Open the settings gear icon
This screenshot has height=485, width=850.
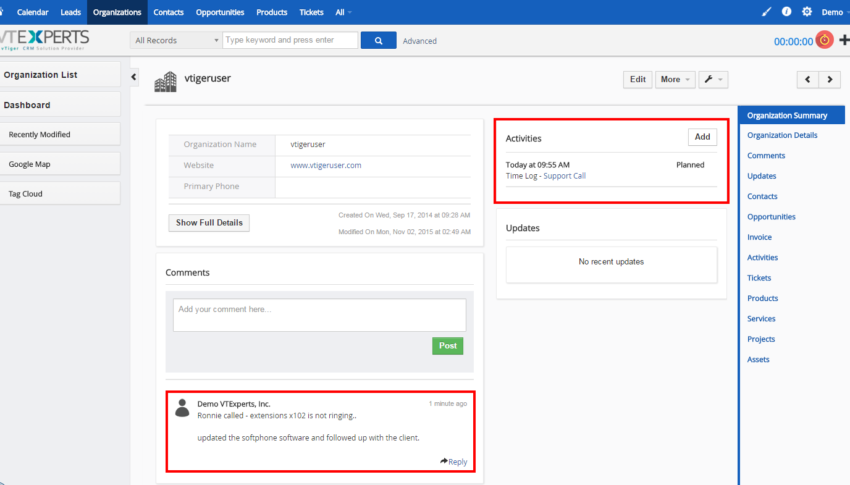(807, 12)
